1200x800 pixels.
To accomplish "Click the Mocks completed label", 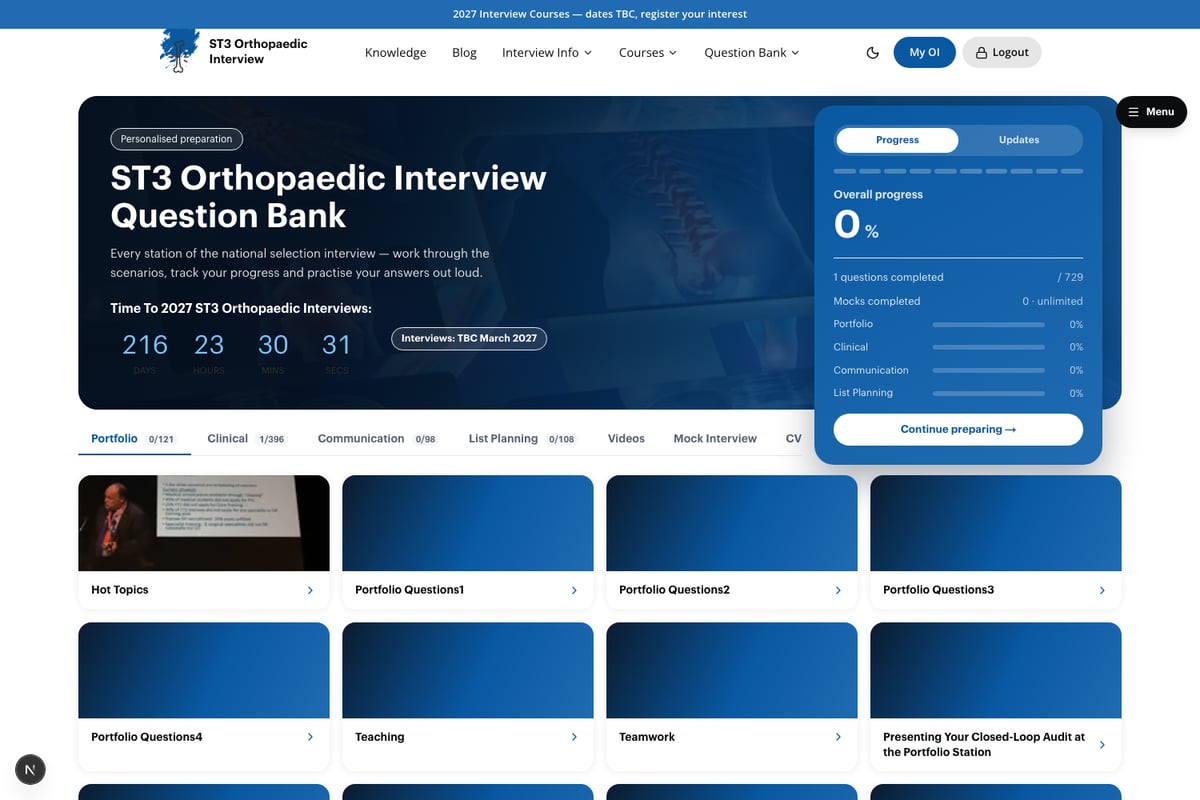I will click(877, 301).
